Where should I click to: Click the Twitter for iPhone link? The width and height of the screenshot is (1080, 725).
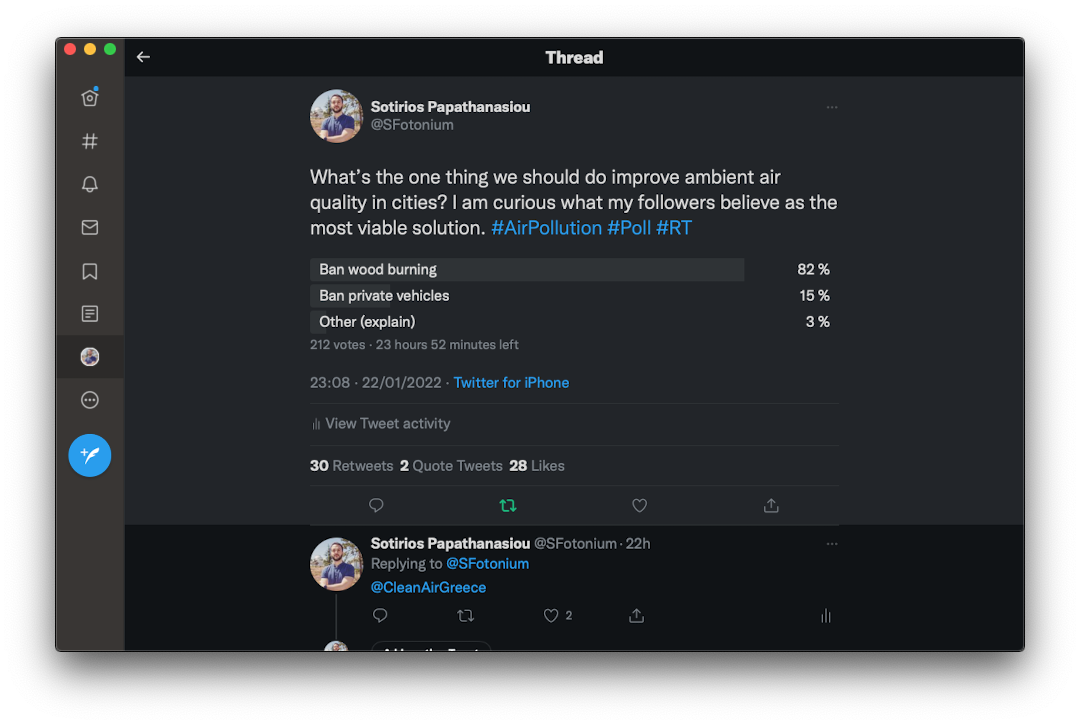511,383
